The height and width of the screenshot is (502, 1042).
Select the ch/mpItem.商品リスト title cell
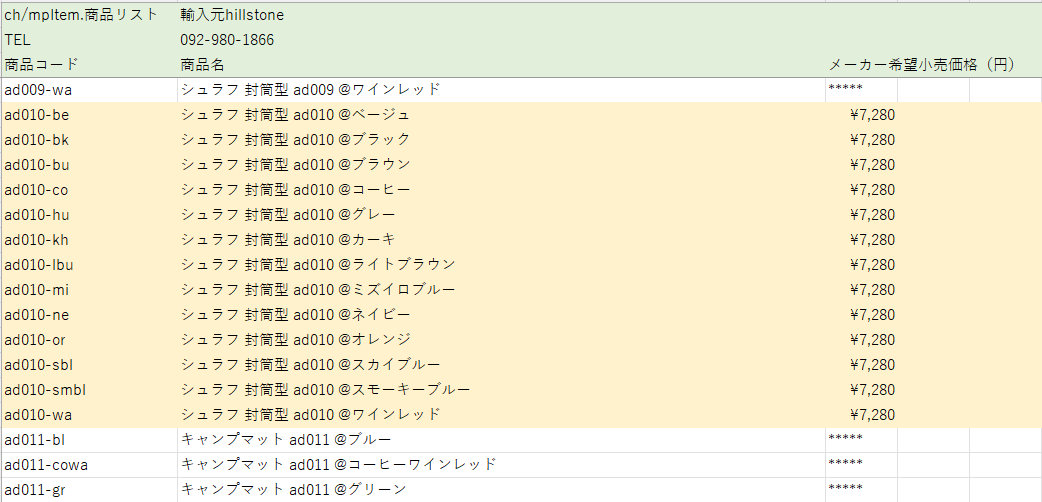point(81,15)
